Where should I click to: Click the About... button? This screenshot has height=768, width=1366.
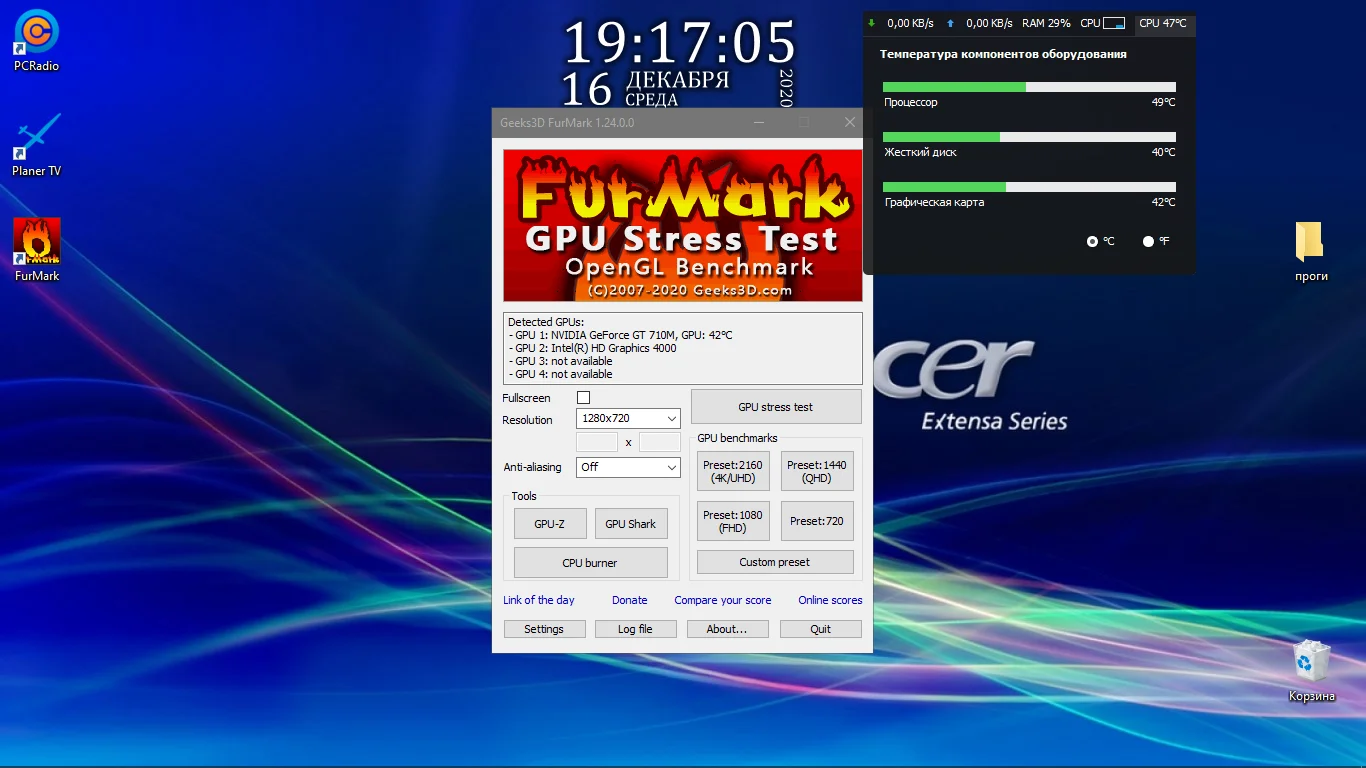(727, 629)
